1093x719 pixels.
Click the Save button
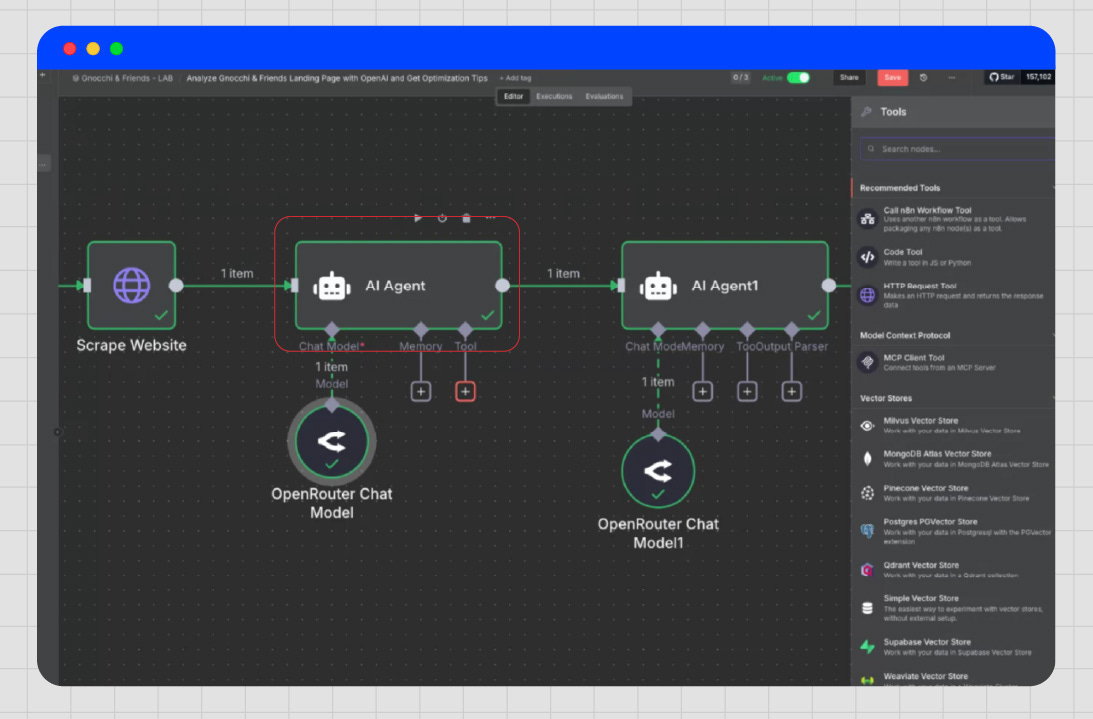click(891, 77)
